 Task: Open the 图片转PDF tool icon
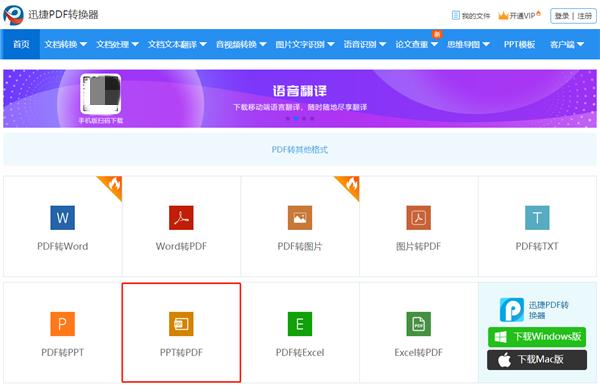coord(418,217)
